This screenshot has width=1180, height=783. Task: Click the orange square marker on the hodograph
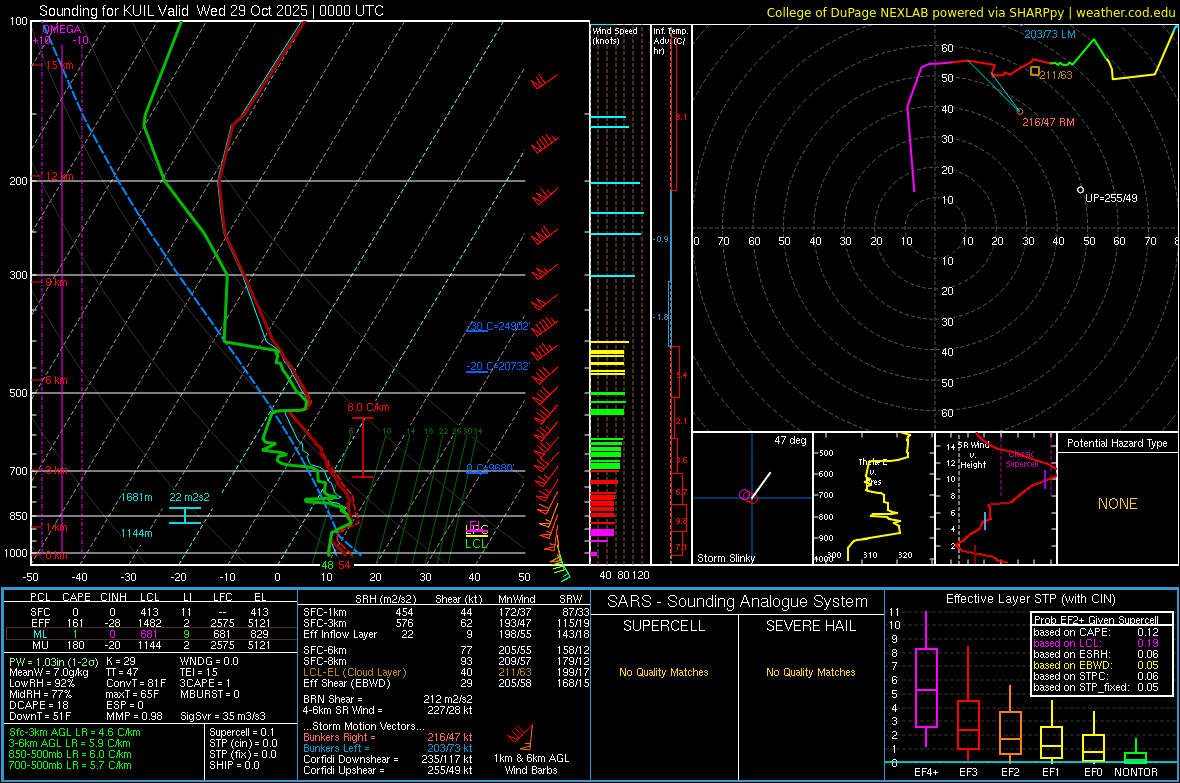(1035, 72)
